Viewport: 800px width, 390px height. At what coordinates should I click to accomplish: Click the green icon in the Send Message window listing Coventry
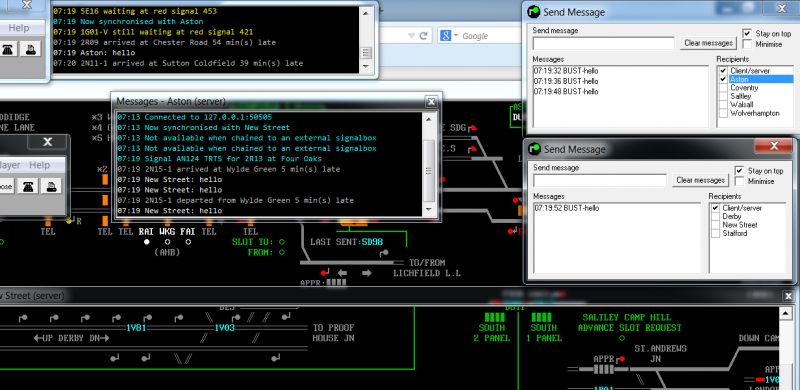pyautogui.click(x=534, y=12)
